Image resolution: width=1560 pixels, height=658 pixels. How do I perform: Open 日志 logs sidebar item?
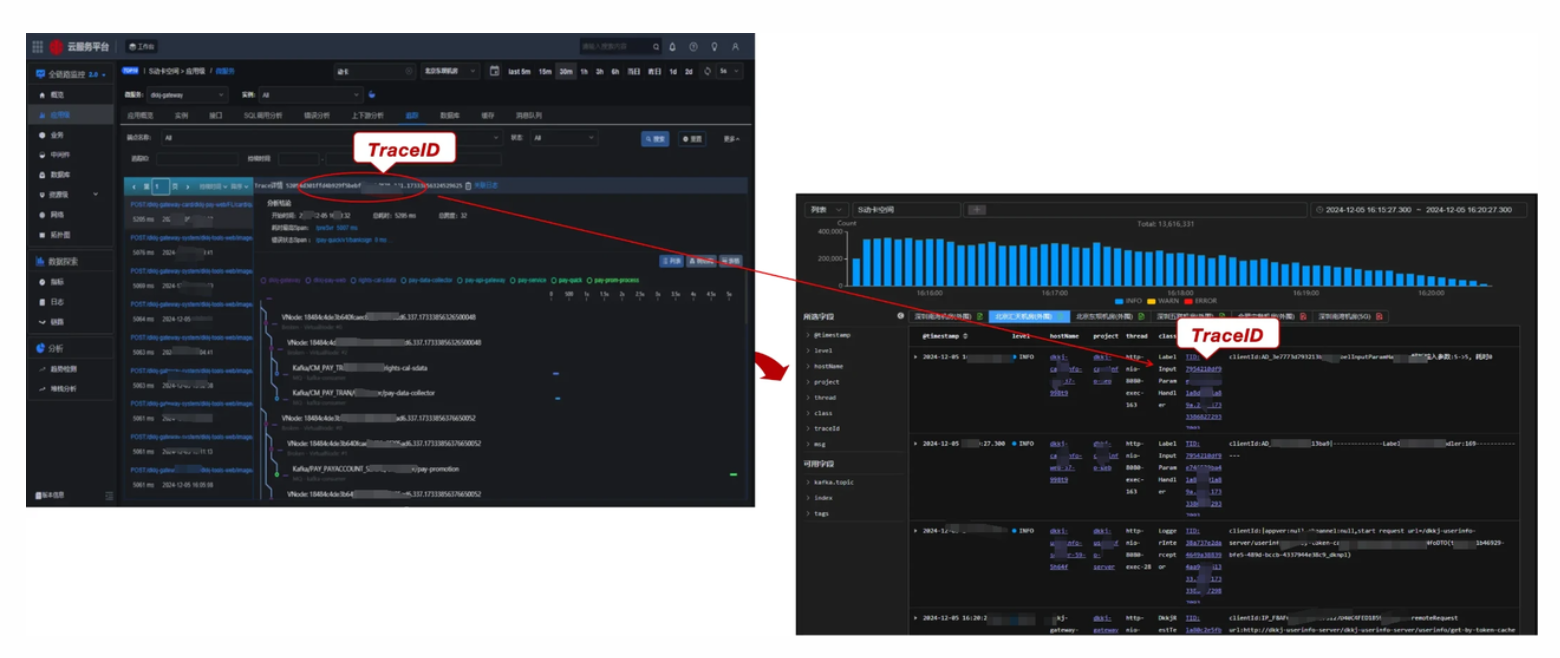(57, 303)
